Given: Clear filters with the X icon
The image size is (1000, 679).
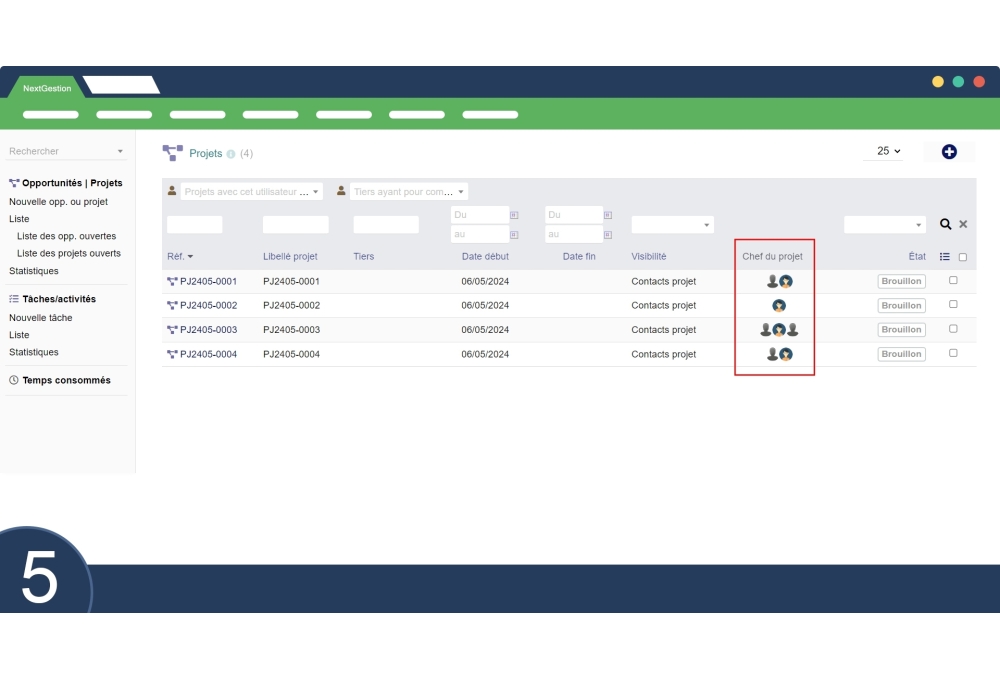Looking at the screenshot, I should [963, 225].
